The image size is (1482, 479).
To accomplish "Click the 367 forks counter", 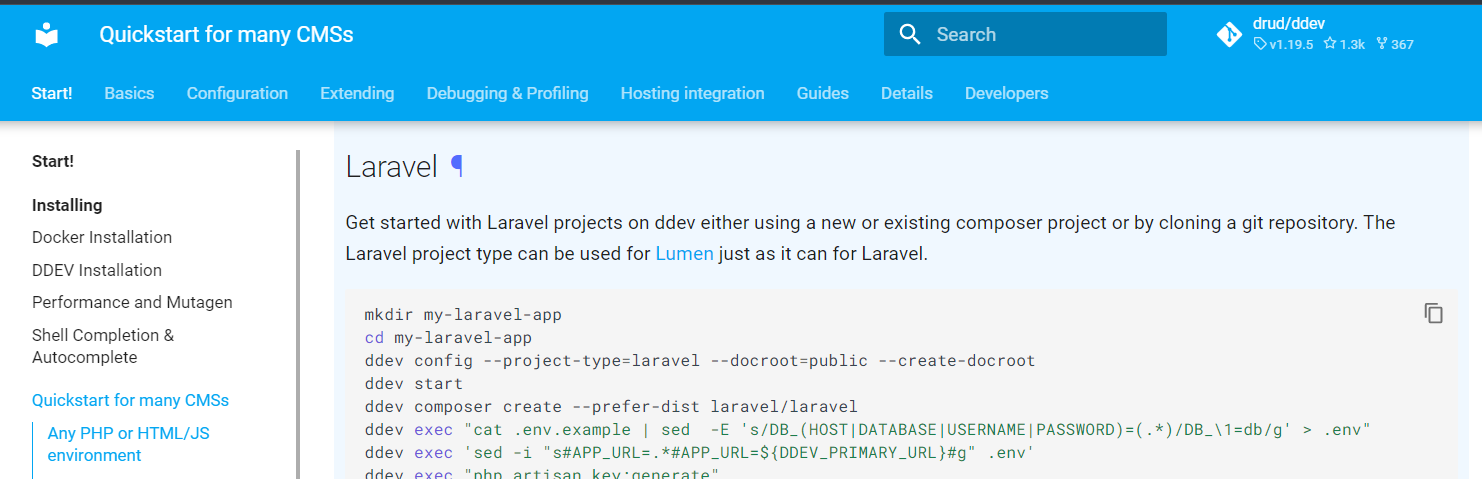I will pos(1395,44).
